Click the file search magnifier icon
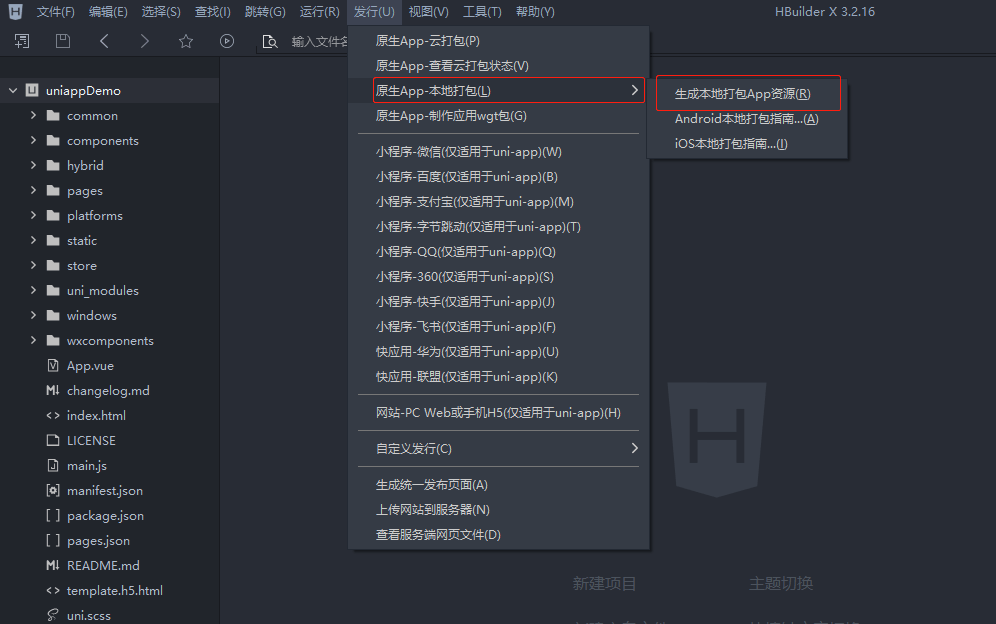This screenshot has height=624, width=996. click(270, 42)
